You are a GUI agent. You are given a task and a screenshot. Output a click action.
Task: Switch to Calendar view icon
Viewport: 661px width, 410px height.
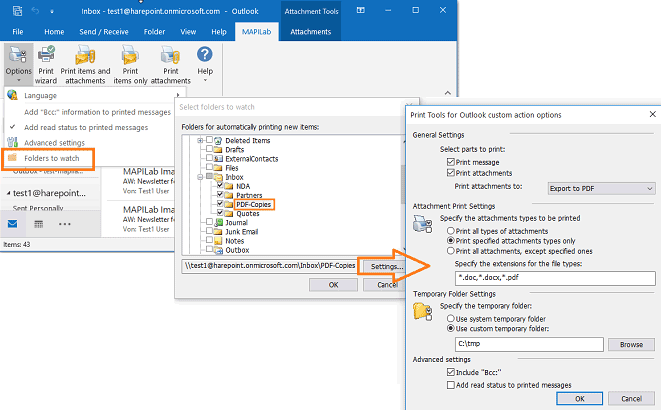38,224
